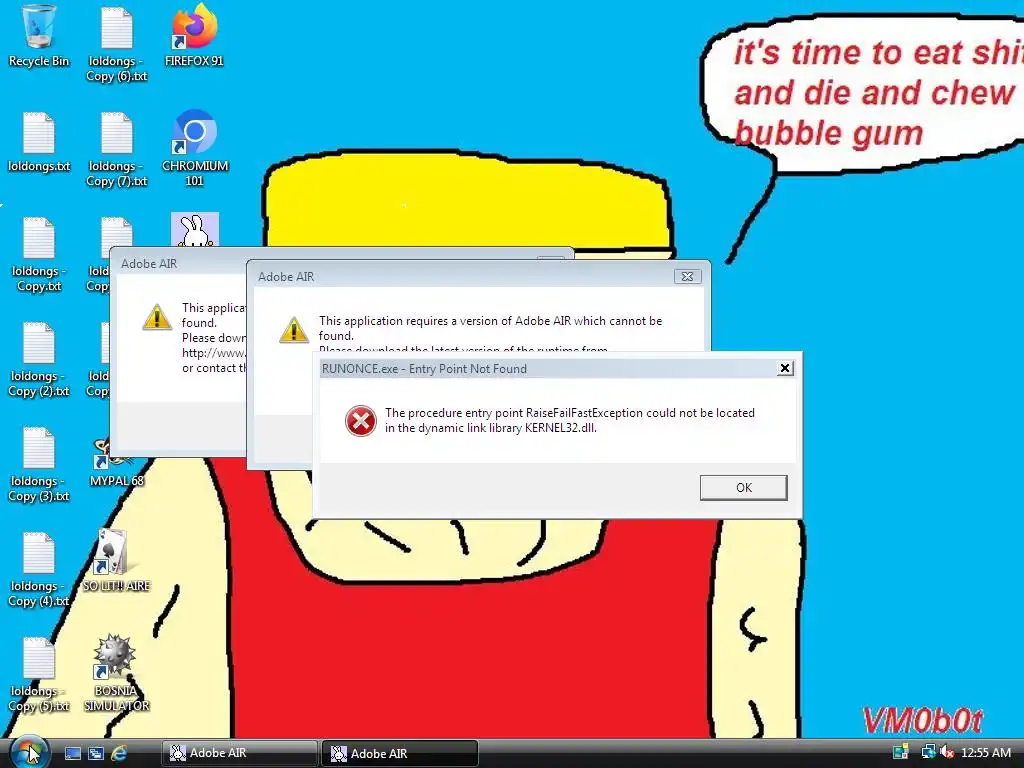Select loldongs - Copy.txt desktop file
The width and height of the screenshot is (1024, 768).
(x=39, y=255)
